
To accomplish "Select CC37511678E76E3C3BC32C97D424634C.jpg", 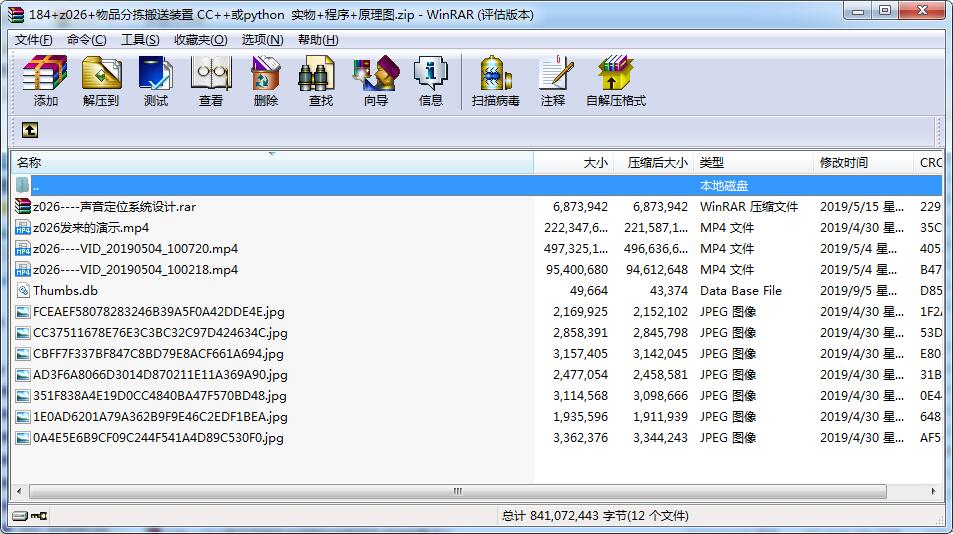I will coord(160,333).
